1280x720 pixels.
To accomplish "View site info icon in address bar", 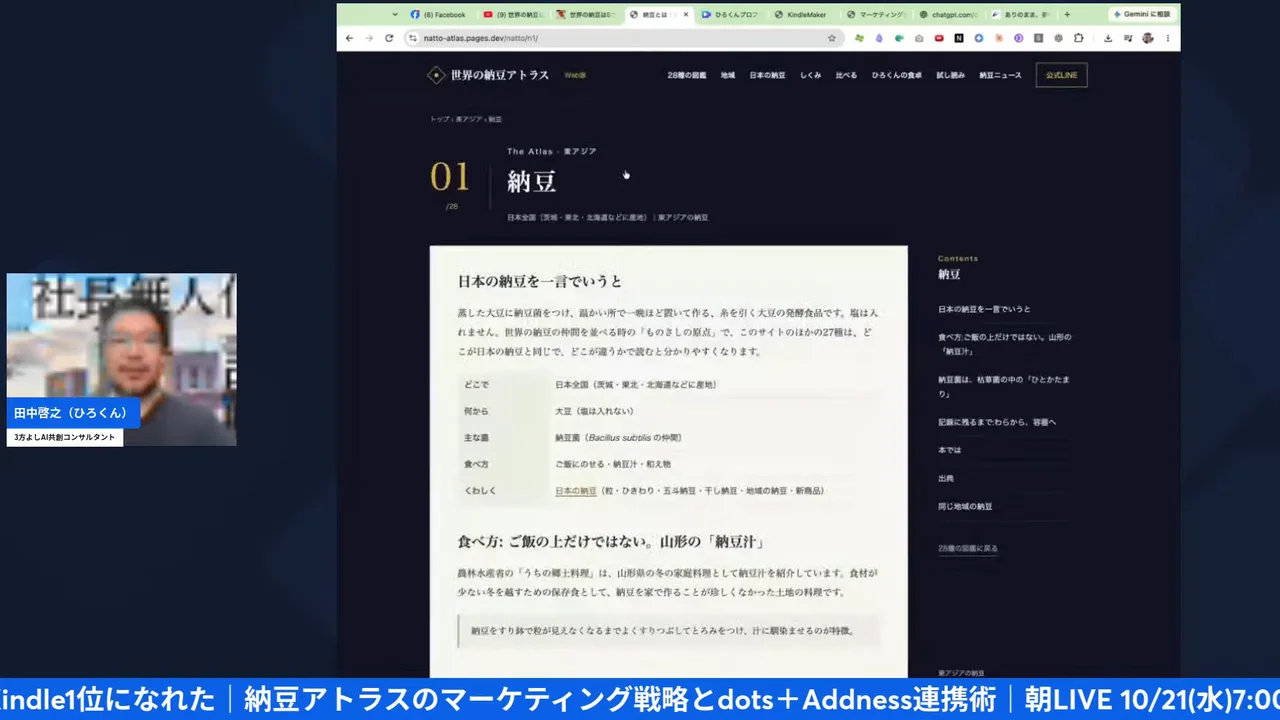I will 412,38.
